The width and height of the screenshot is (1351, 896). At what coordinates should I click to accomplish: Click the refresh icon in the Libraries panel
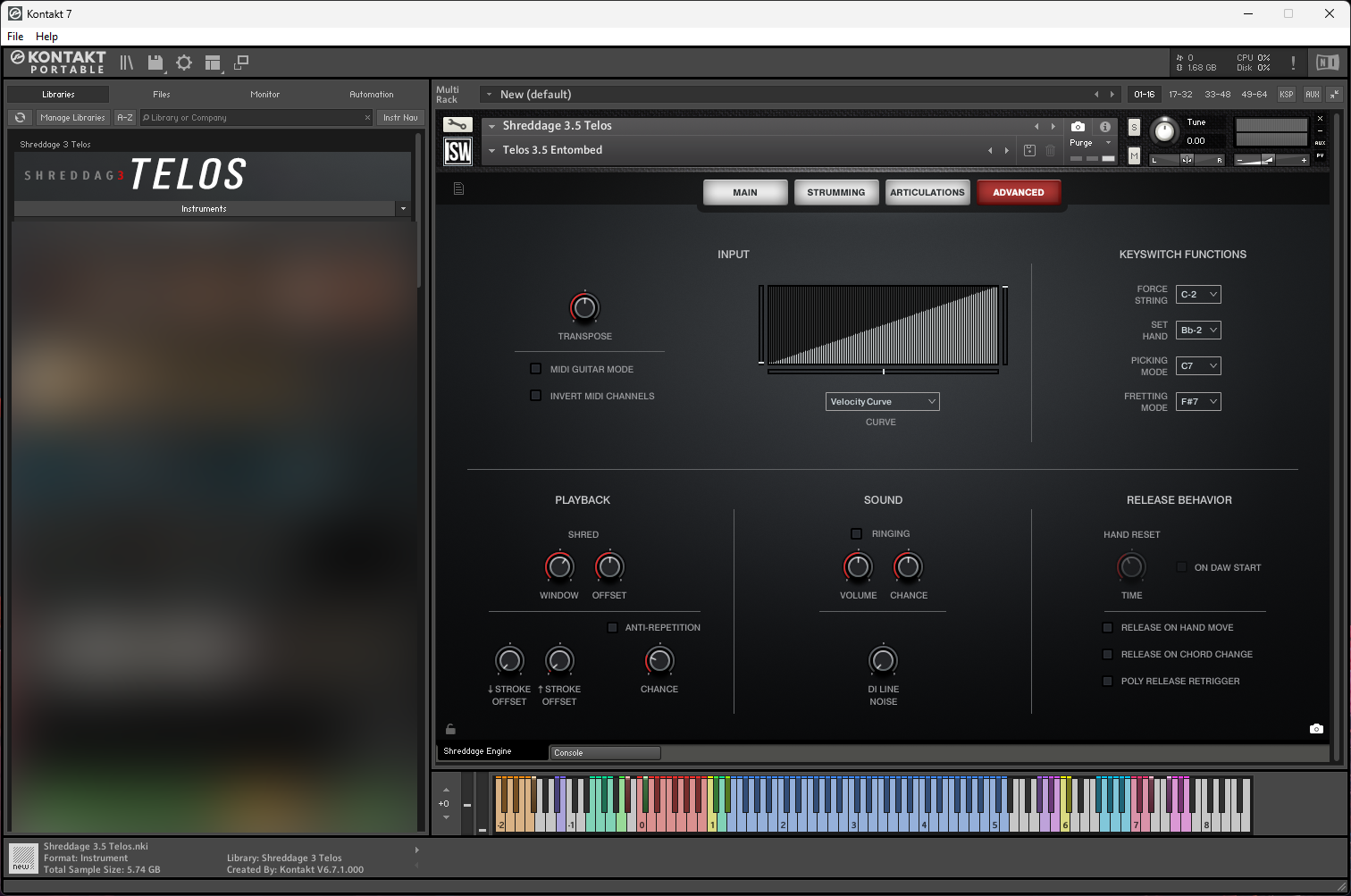pos(20,117)
